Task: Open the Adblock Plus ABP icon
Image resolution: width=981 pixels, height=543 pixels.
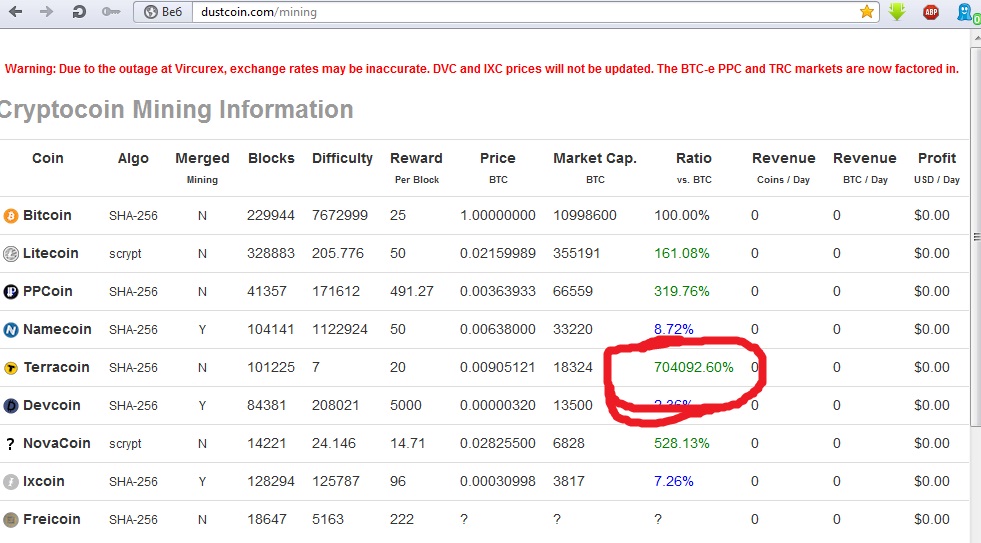Action: [931, 11]
